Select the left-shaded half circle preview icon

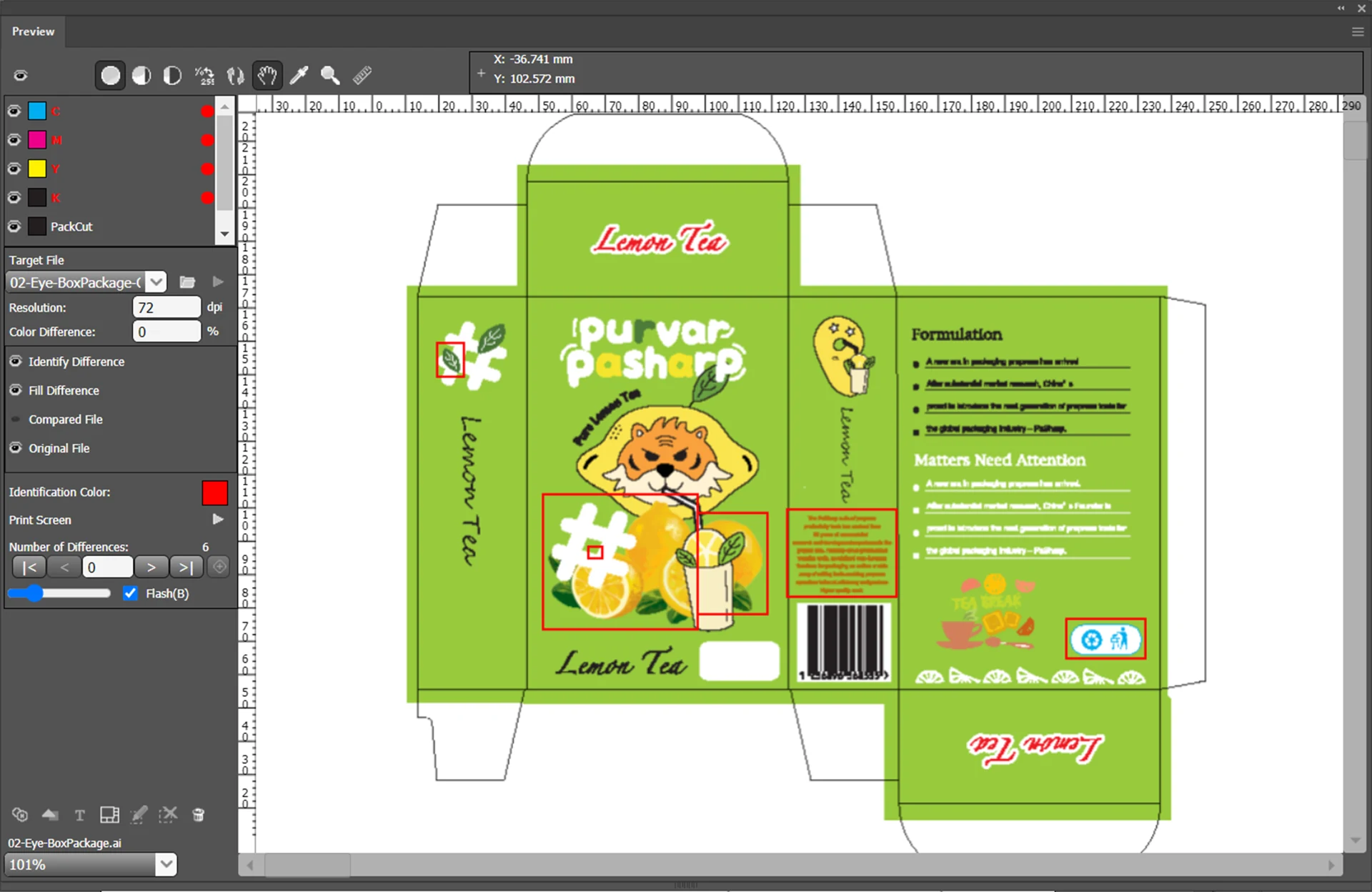141,76
